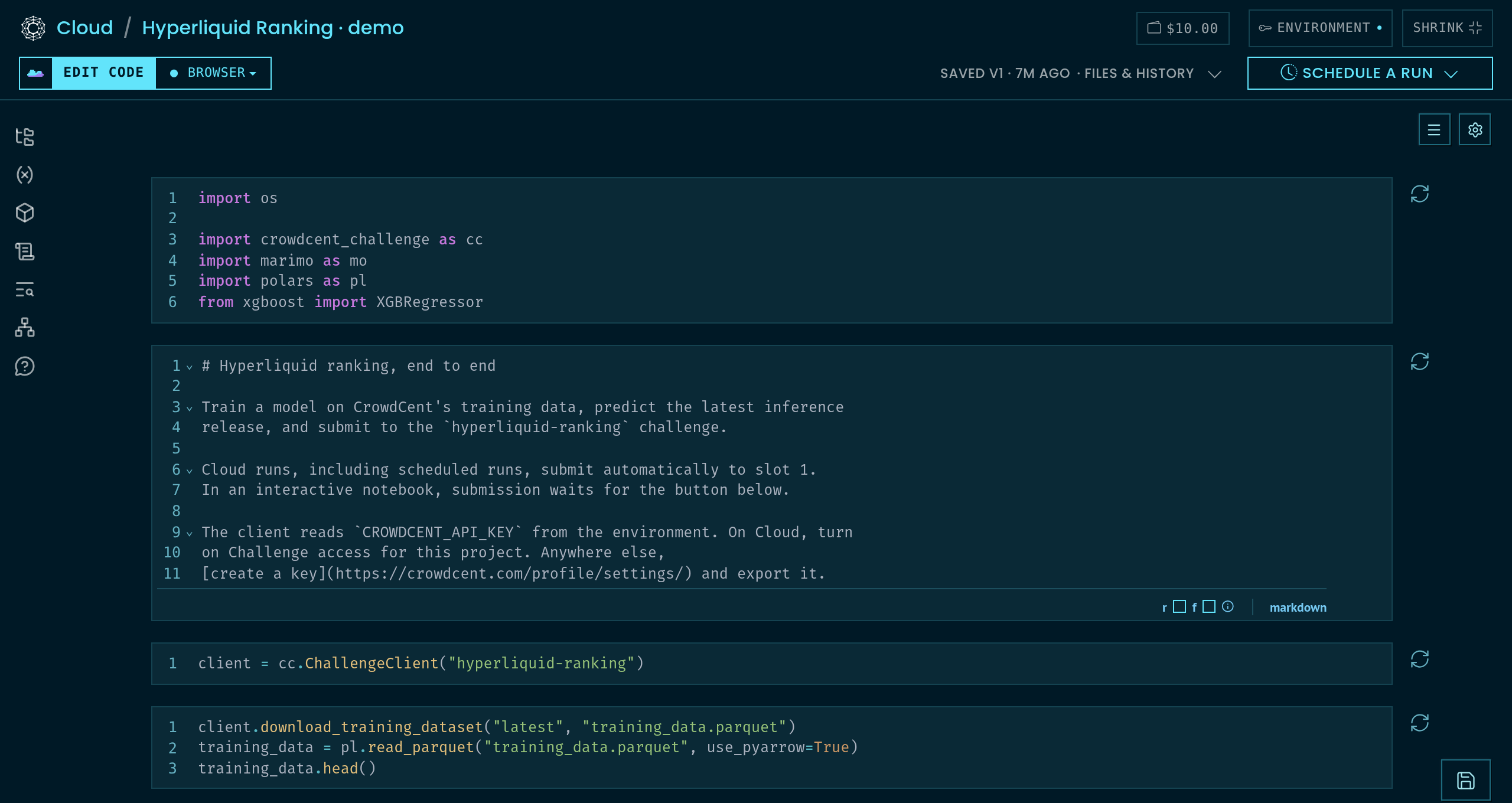
Task: Open Schedule a Run dropdown
Action: [1370, 73]
